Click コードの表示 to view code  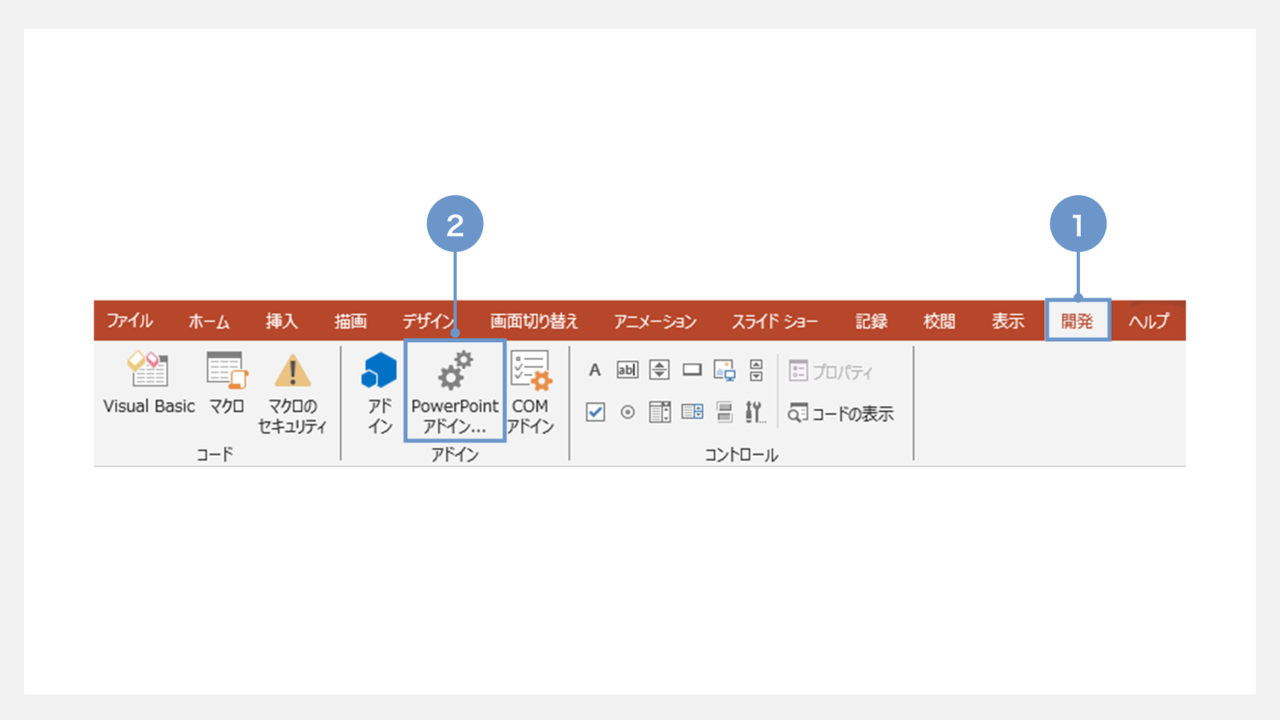point(840,413)
